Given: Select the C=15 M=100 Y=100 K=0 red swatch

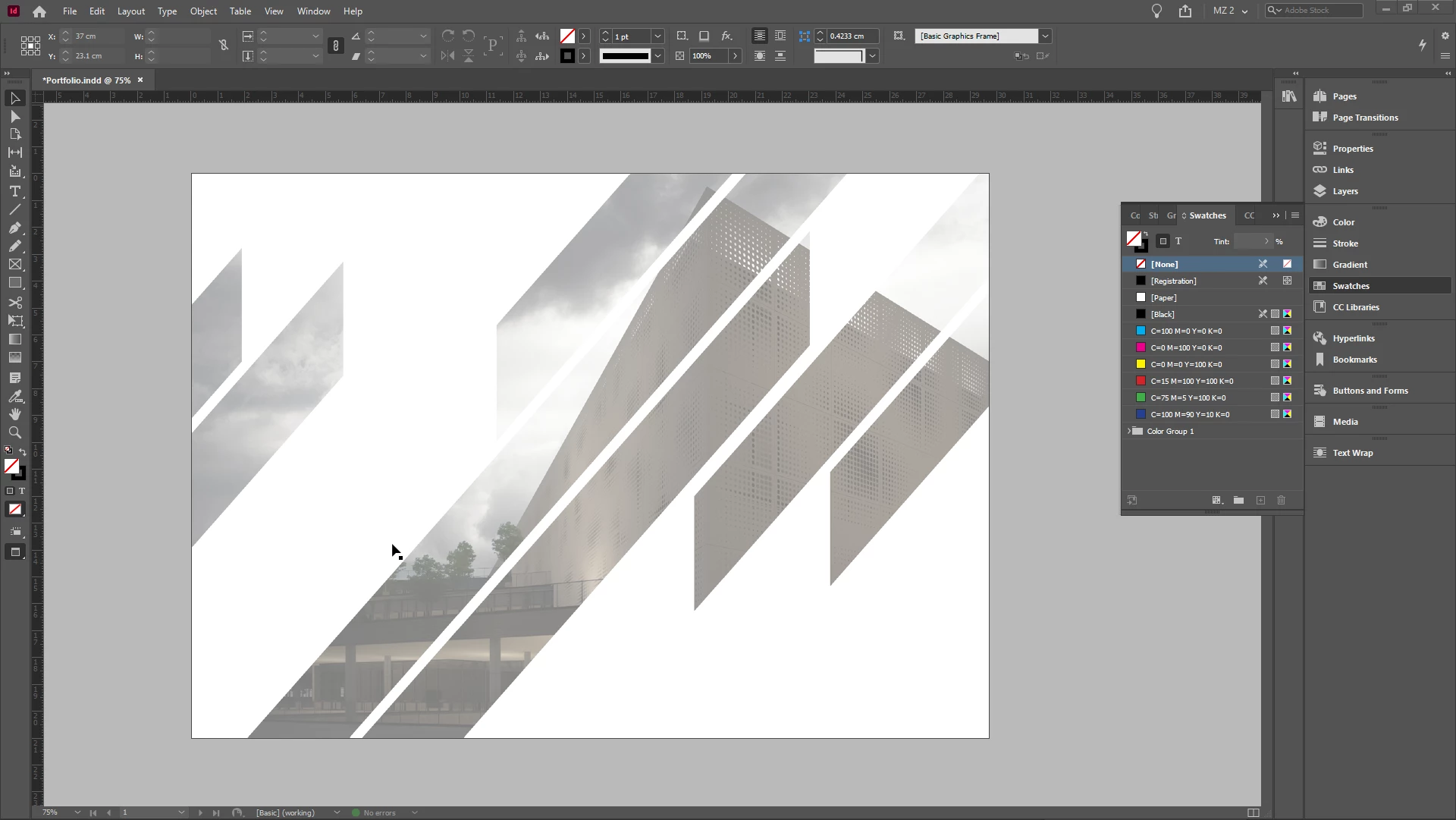Looking at the screenshot, I should pyautogui.click(x=1191, y=381).
